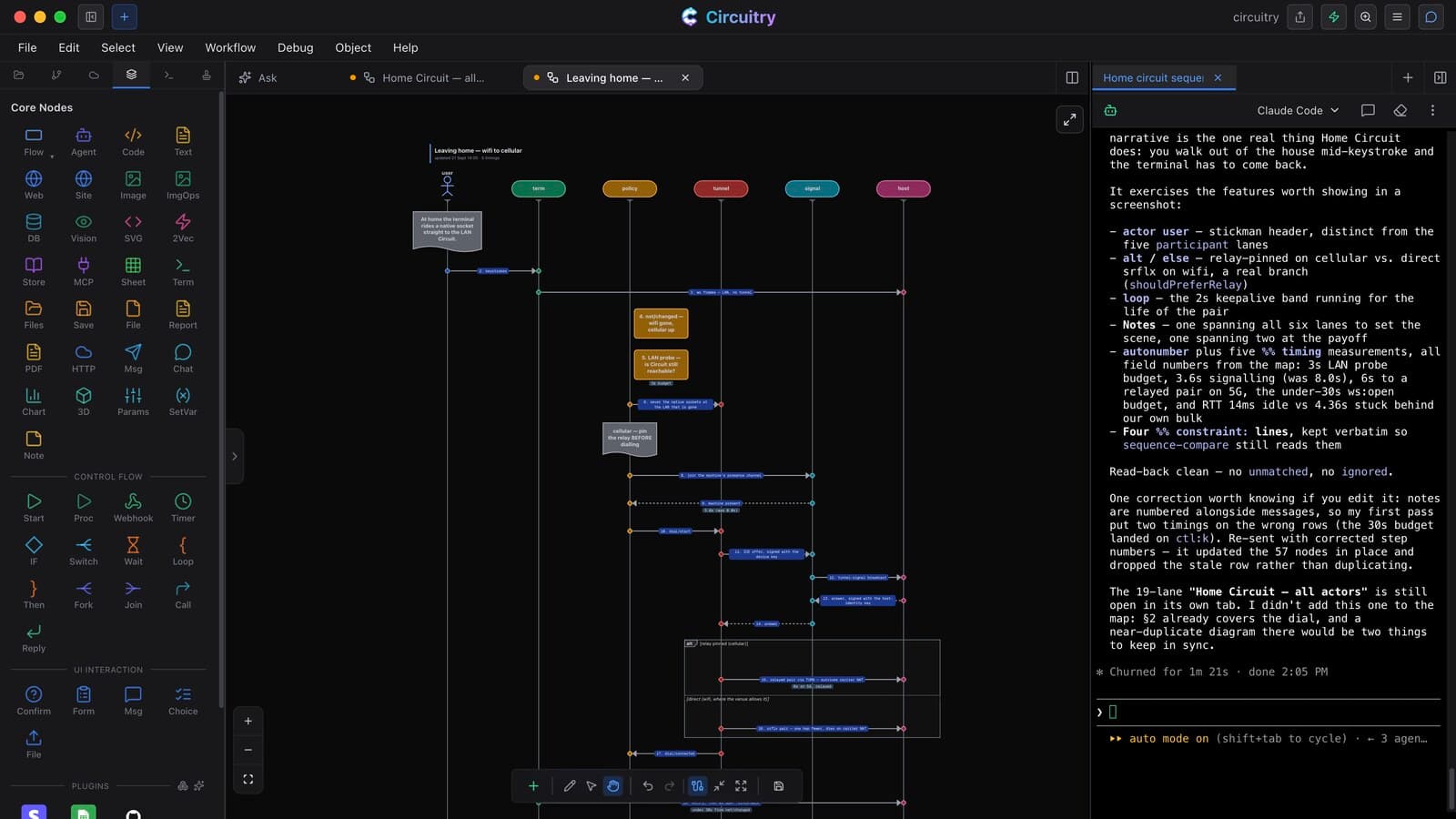The width and height of the screenshot is (1456, 819).
Task: Activate the hand pan tool in canvas toolbar
Action: (x=613, y=786)
